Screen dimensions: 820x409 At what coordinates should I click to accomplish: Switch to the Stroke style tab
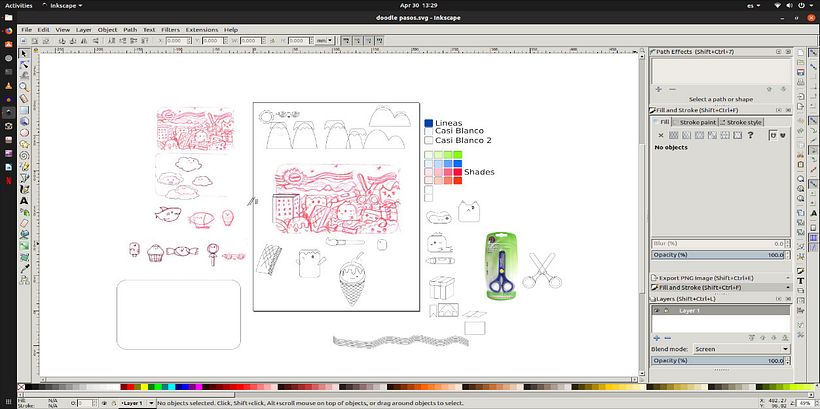coord(741,122)
